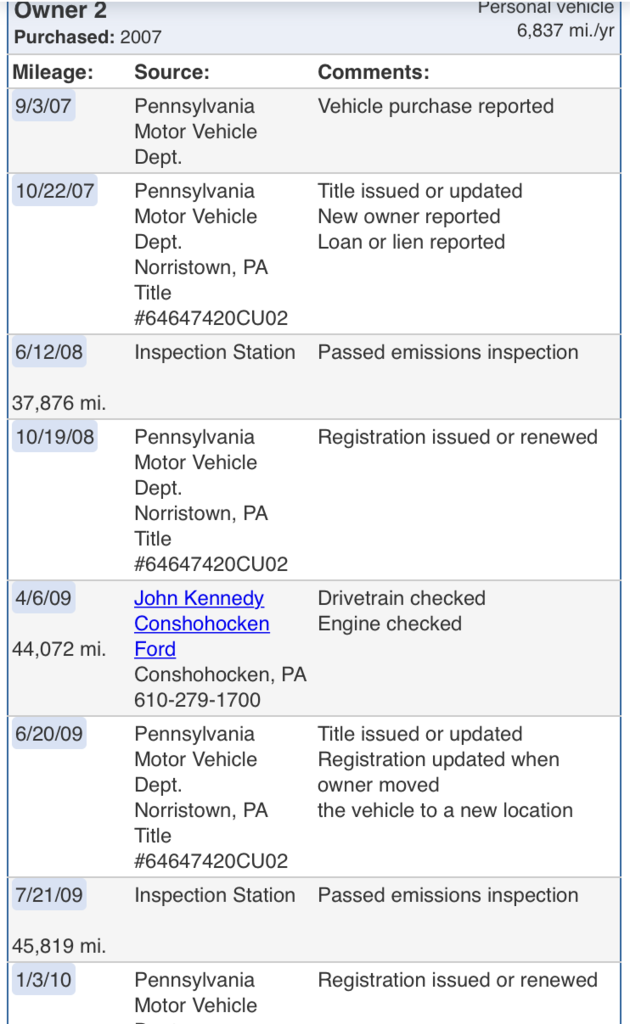Image resolution: width=630 pixels, height=1024 pixels.
Task: Select the 9/3/07 date badge
Action: [x=43, y=106]
